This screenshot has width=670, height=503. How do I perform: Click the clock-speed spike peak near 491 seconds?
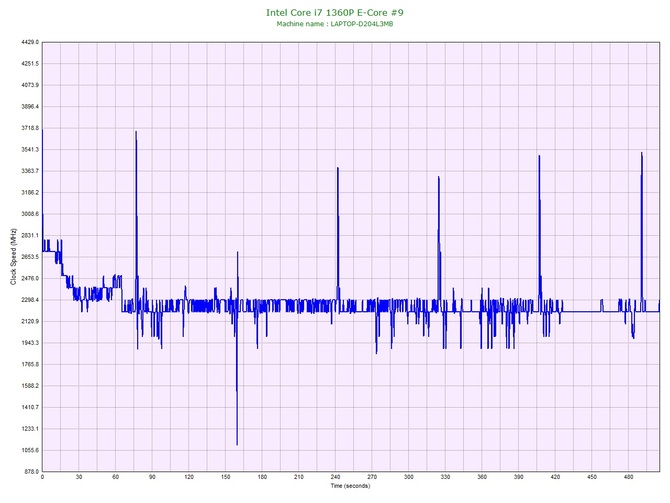tap(641, 153)
